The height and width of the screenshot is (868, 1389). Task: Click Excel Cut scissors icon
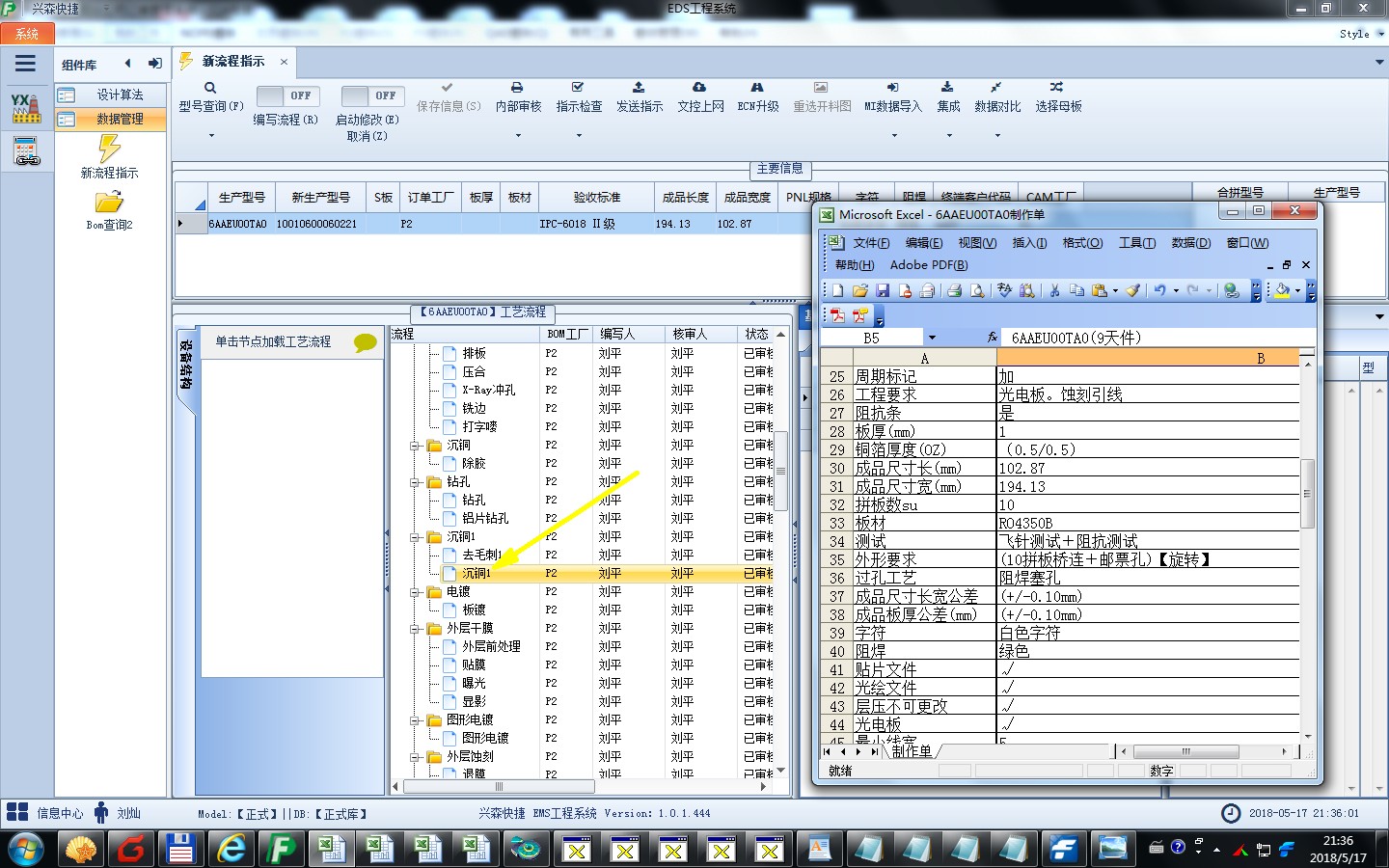coord(1054,290)
